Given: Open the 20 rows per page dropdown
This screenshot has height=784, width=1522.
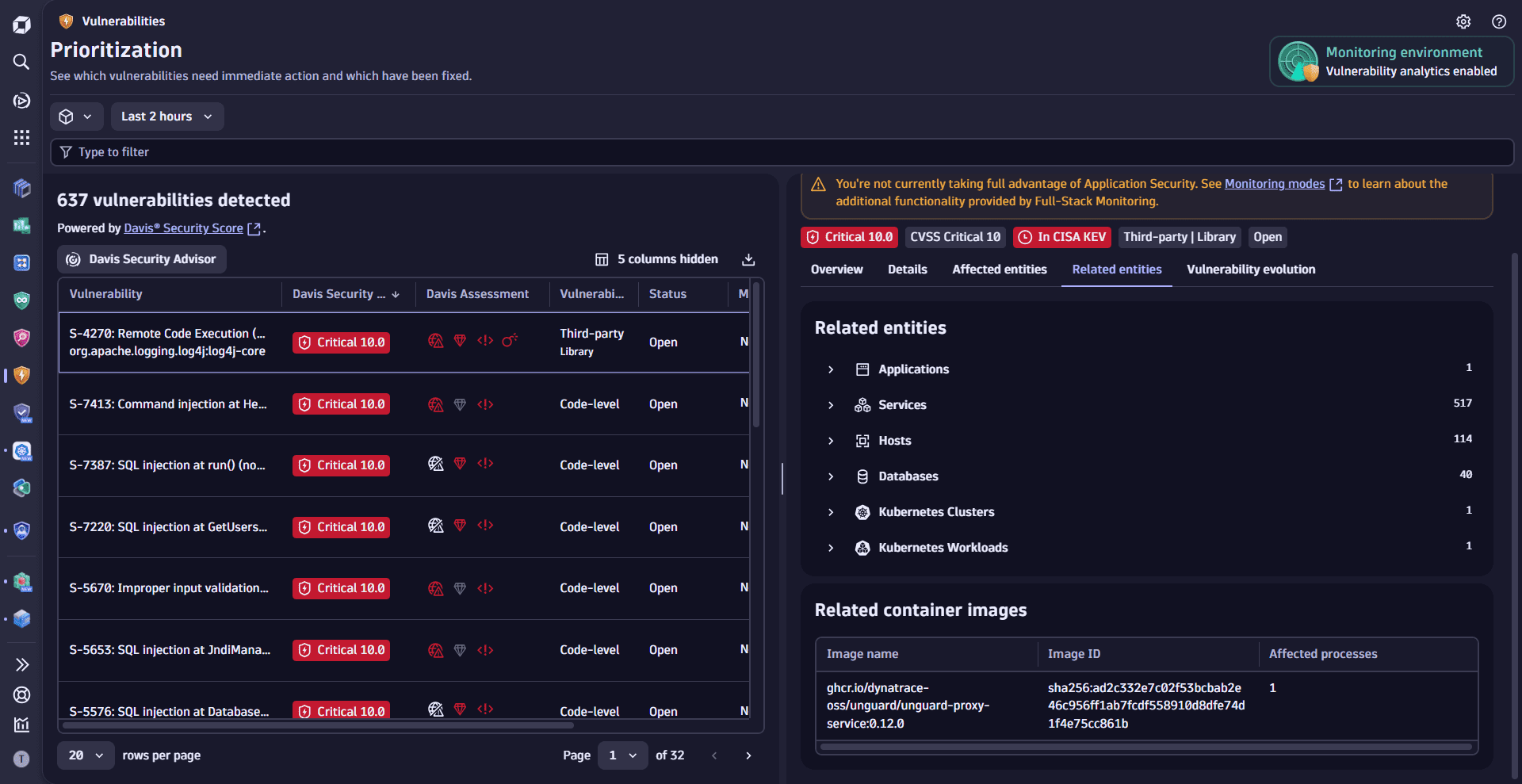Looking at the screenshot, I should point(86,755).
